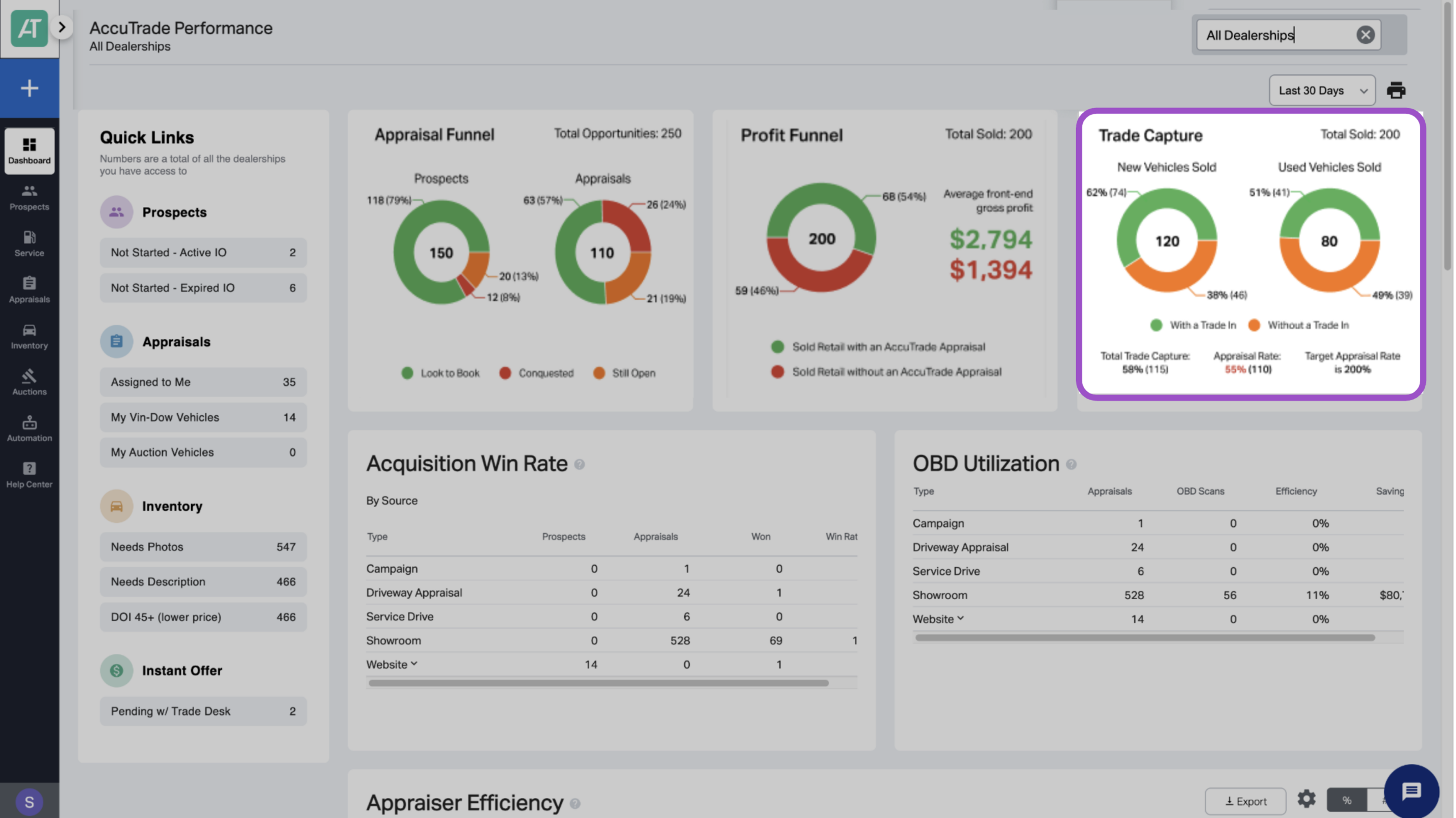Click the Prospects quick links purple icon
Screen dimensions: 1456x818
pos(117,212)
